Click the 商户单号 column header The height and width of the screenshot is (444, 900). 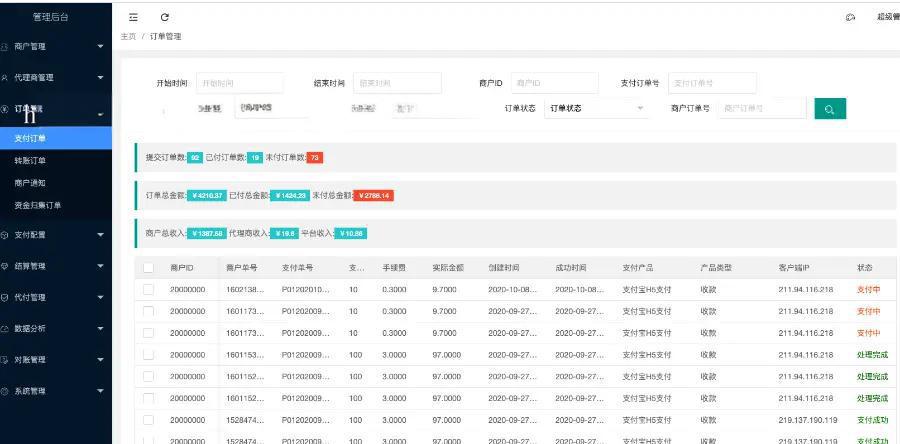click(242, 268)
